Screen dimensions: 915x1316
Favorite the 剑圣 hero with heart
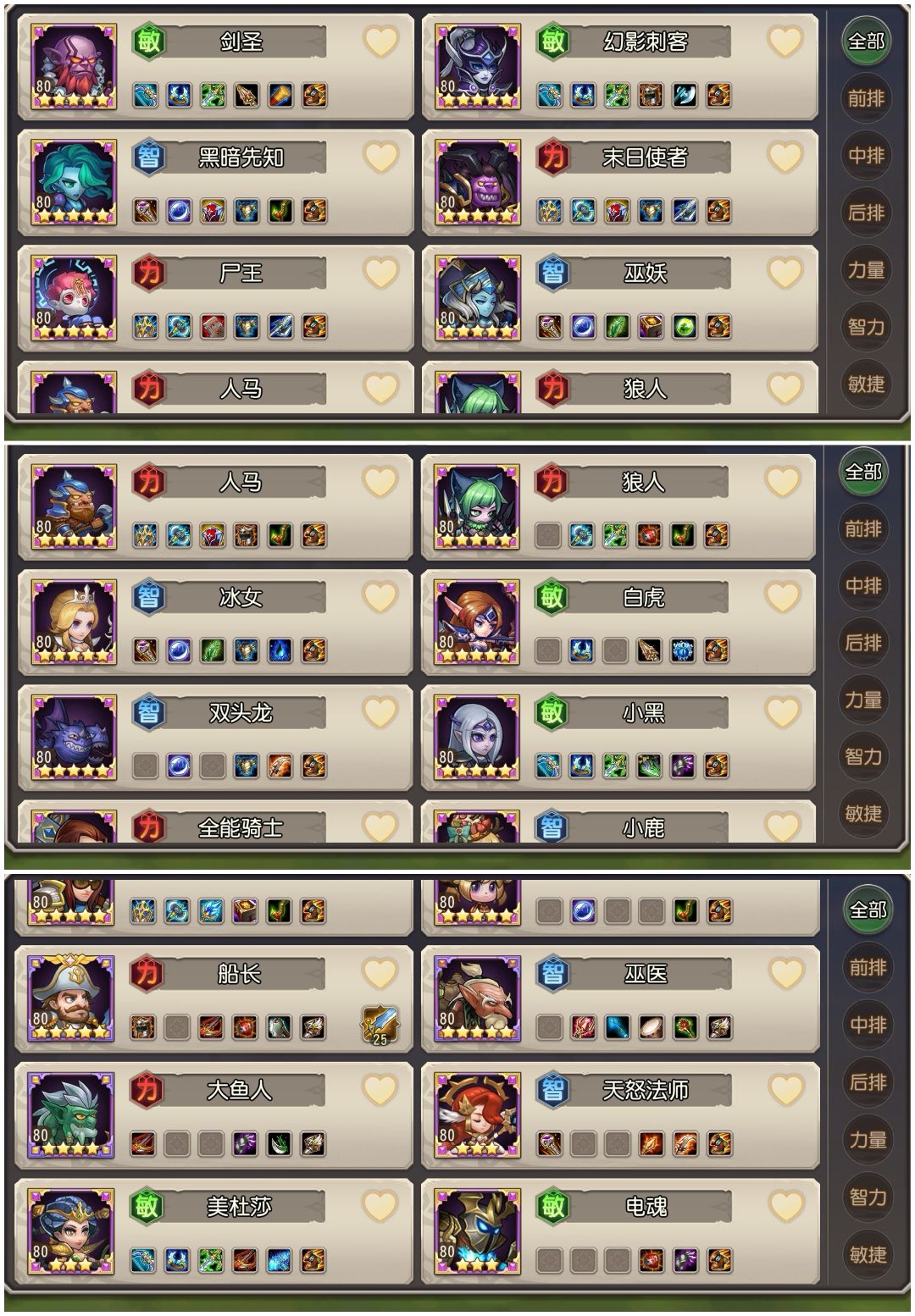coord(380,41)
